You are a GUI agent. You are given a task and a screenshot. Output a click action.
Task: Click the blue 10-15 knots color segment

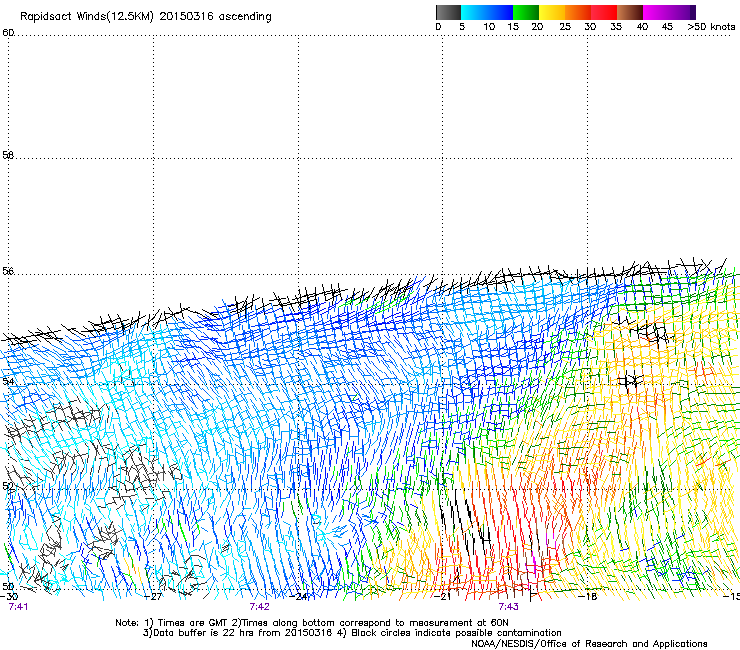coord(499,12)
